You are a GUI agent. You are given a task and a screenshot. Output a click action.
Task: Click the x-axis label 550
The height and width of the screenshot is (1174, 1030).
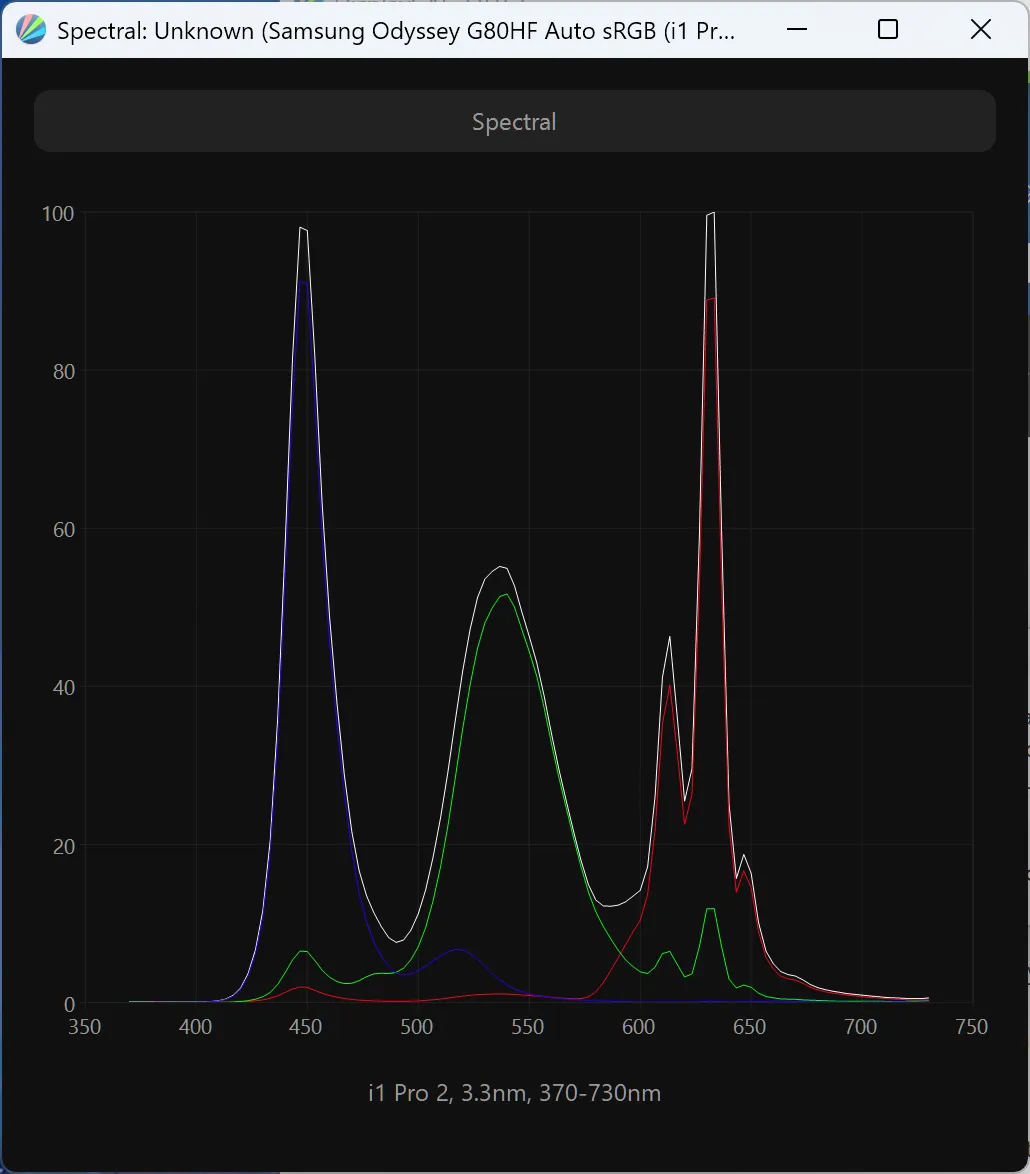[528, 1027]
